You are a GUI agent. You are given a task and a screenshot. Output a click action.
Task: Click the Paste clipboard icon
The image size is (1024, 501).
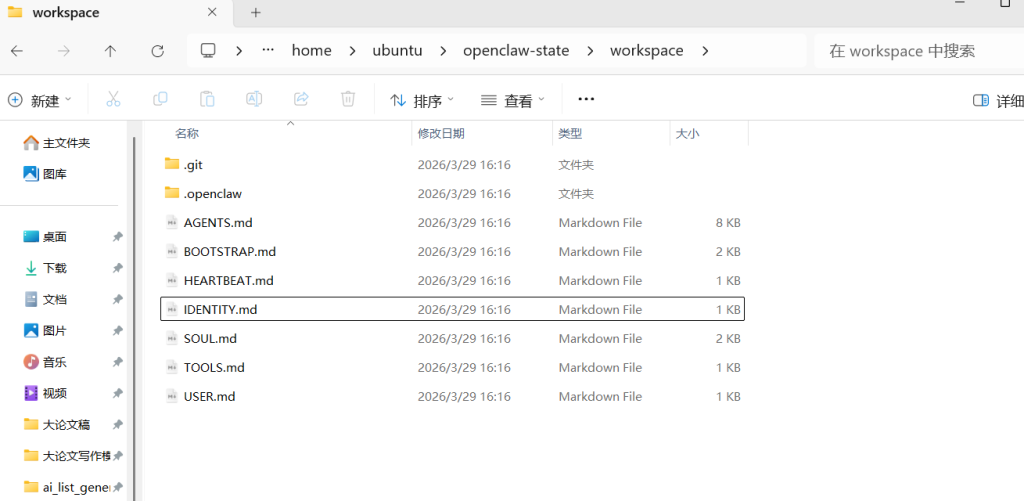click(207, 99)
